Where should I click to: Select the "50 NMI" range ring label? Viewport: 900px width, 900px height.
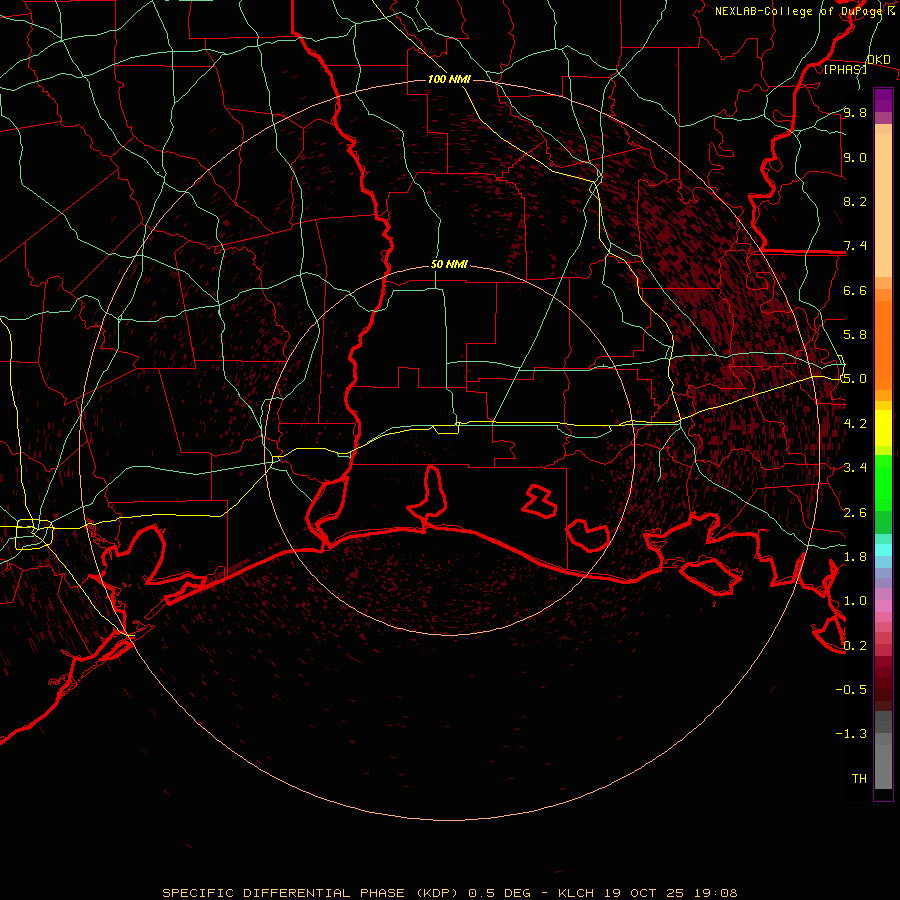point(449,265)
